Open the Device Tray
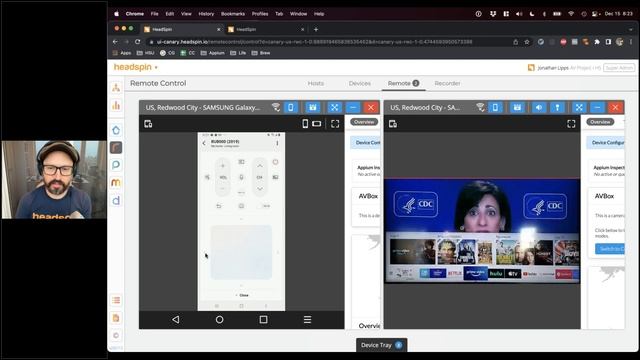640x360 pixels. (x=382, y=345)
